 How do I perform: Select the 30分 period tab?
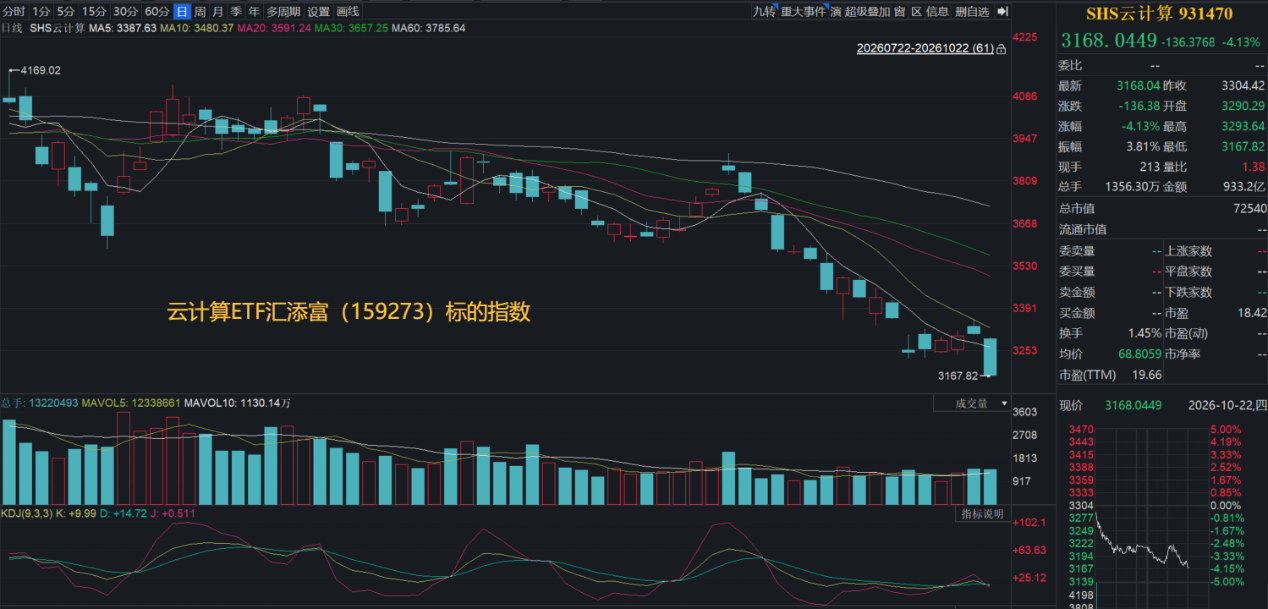coord(125,12)
